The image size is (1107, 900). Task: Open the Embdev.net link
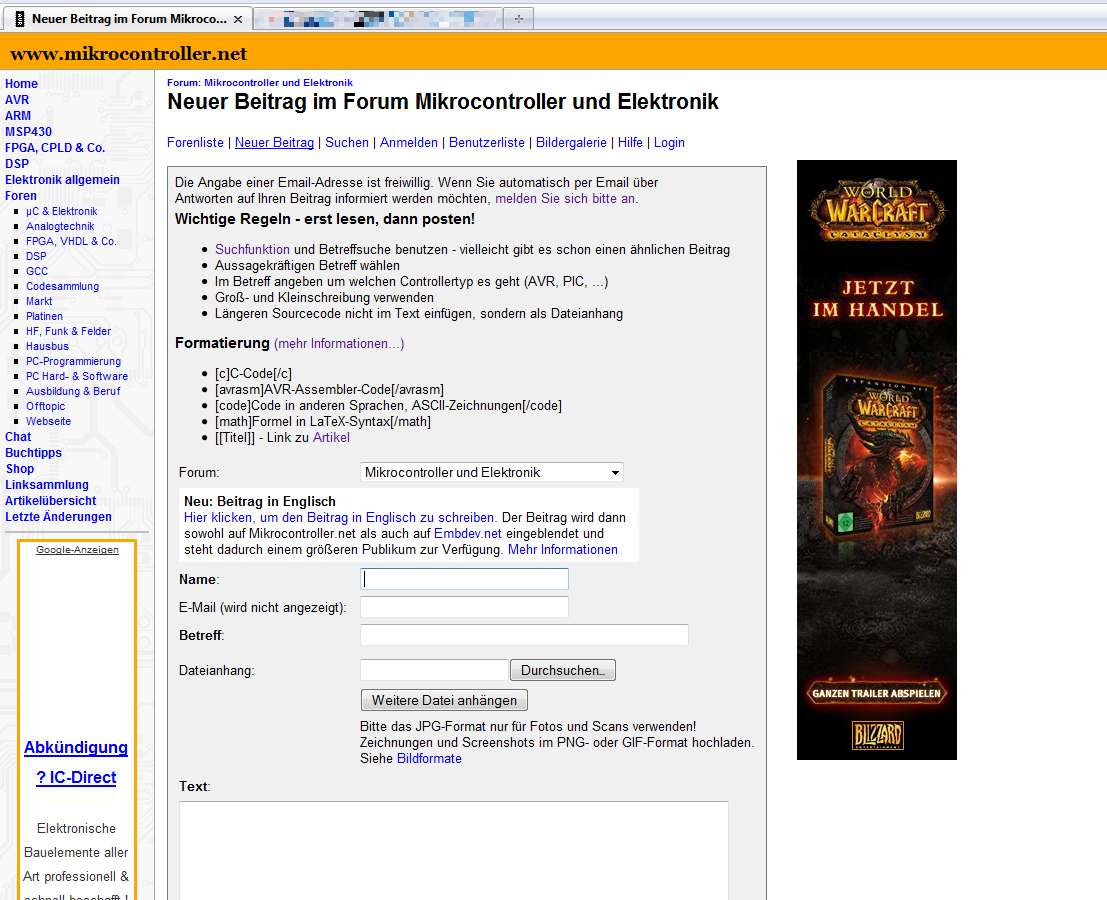[467, 534]
